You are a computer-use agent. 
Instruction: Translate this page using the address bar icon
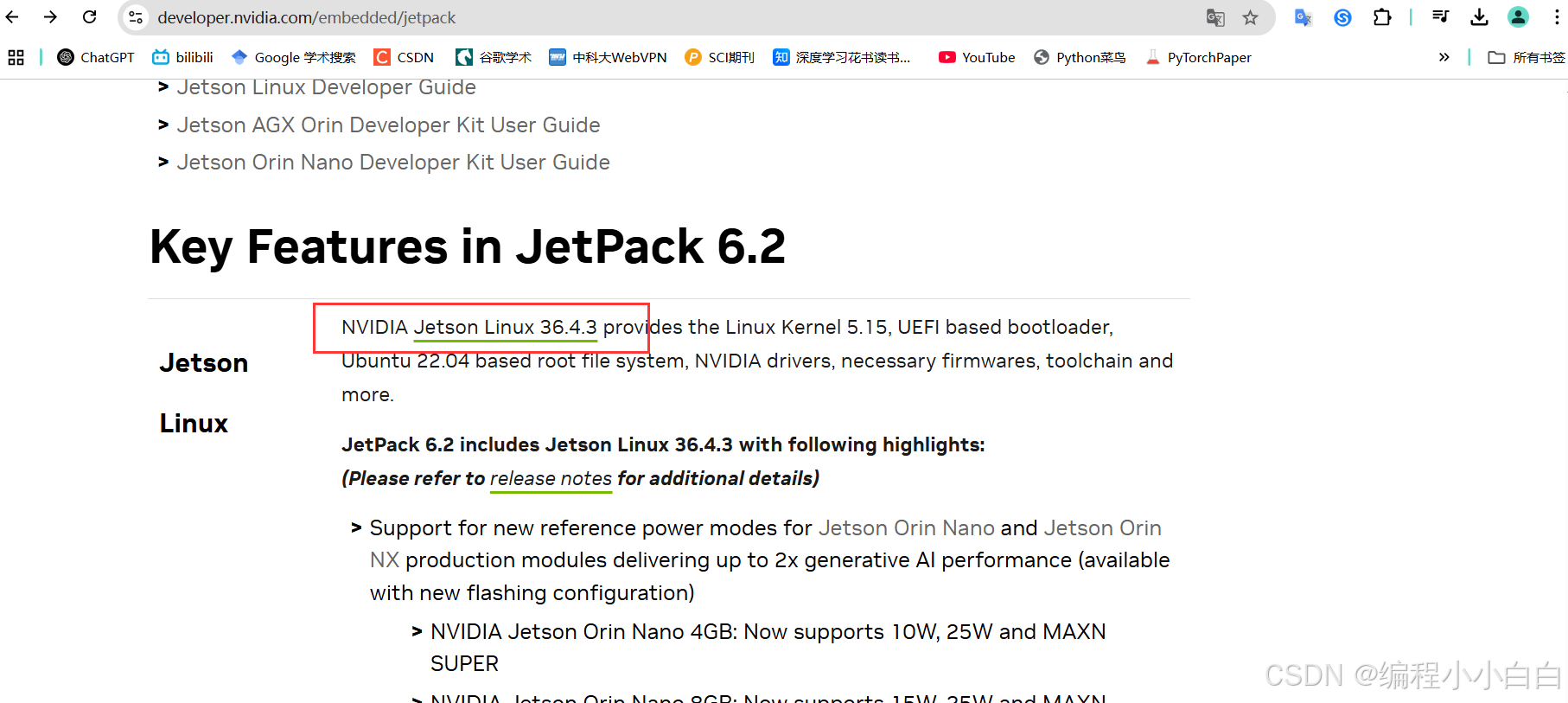(x=1214, y=16)
